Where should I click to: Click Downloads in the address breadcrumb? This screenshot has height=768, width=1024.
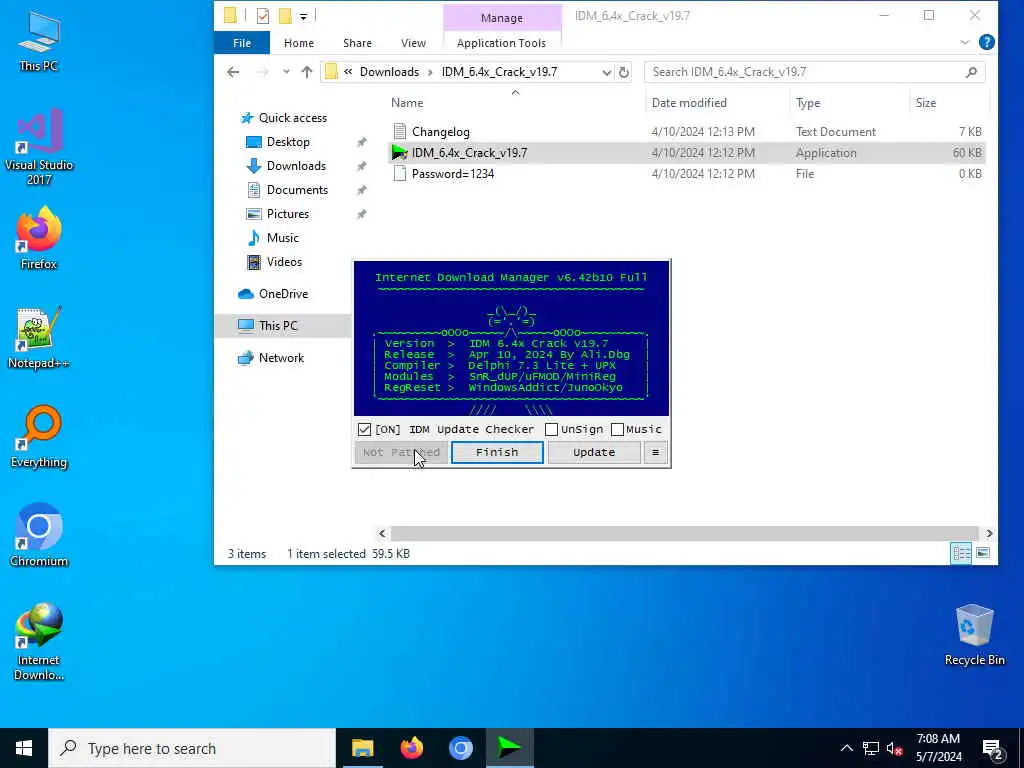(389, 72)
